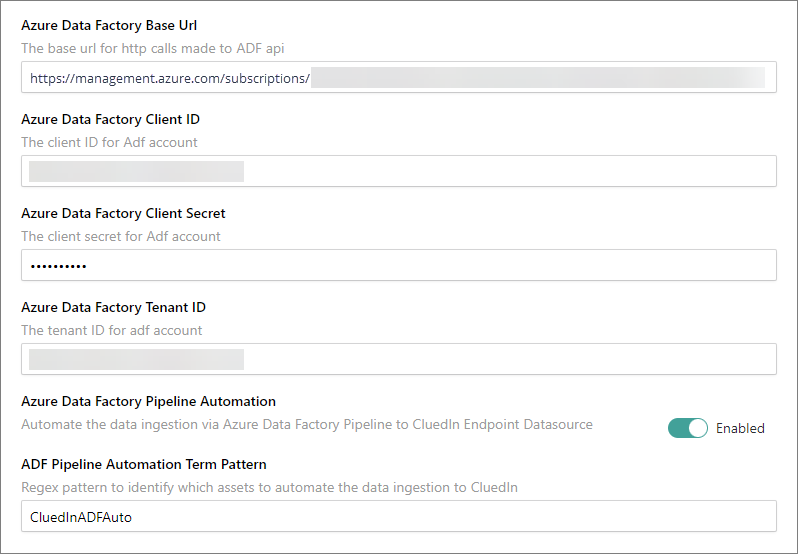Click the 'Azure Data Factory Base Url' label
Image resolution: width=798 pixels, height=554 pixels.
[109, 25]
